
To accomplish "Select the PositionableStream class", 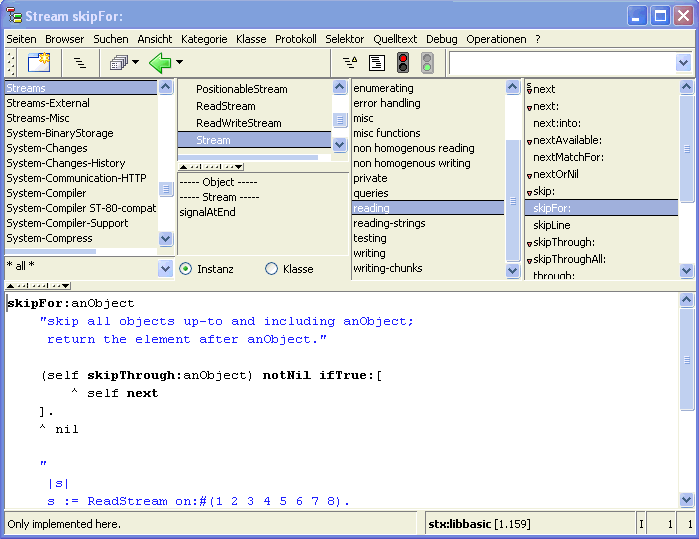I will [255, 89].
